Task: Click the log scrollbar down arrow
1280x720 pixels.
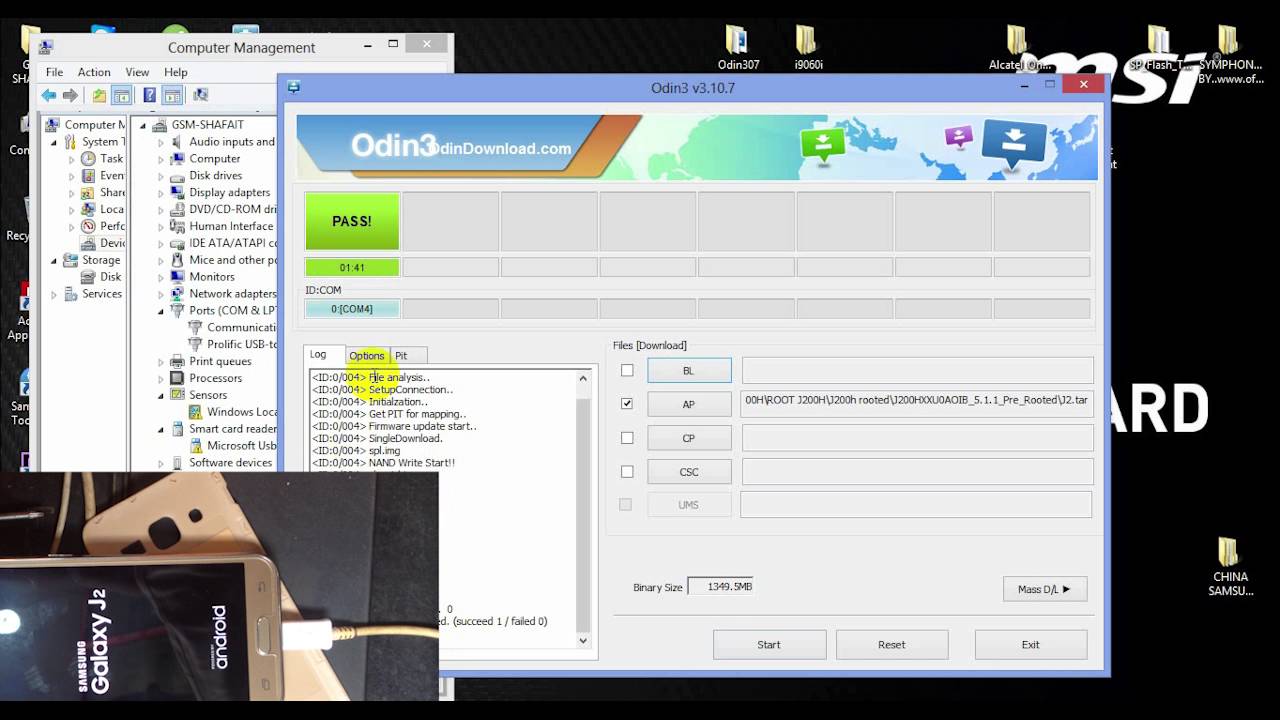Action: click(x=584, y=641)
